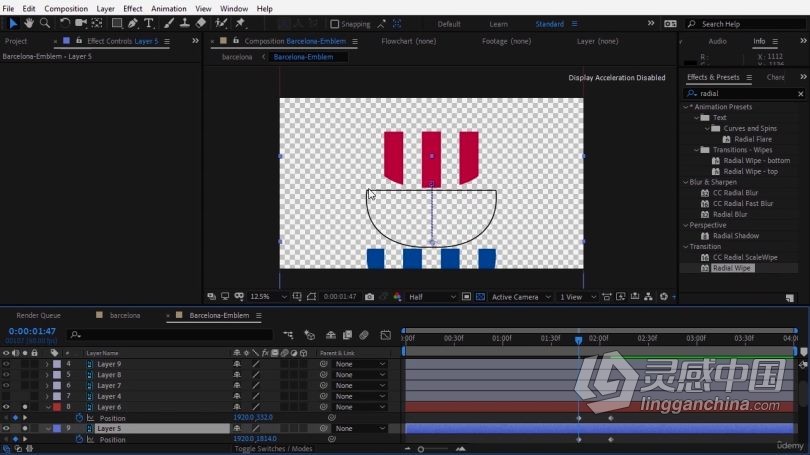
Task: Open the Animation menu
Action: 168,9
